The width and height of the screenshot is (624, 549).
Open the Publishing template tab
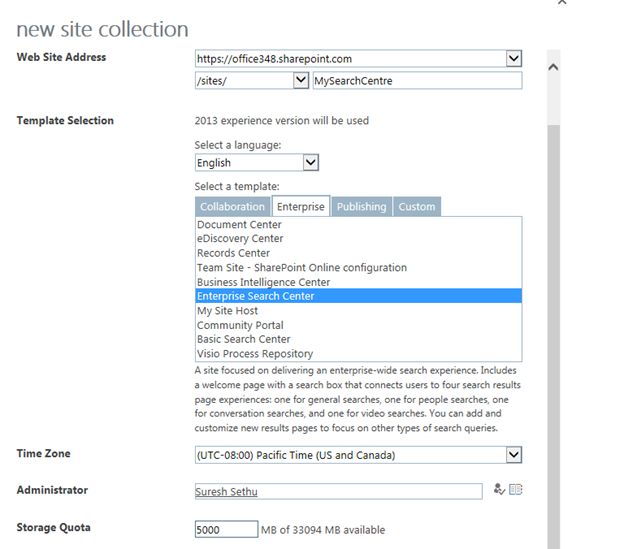tap(362, 206)
